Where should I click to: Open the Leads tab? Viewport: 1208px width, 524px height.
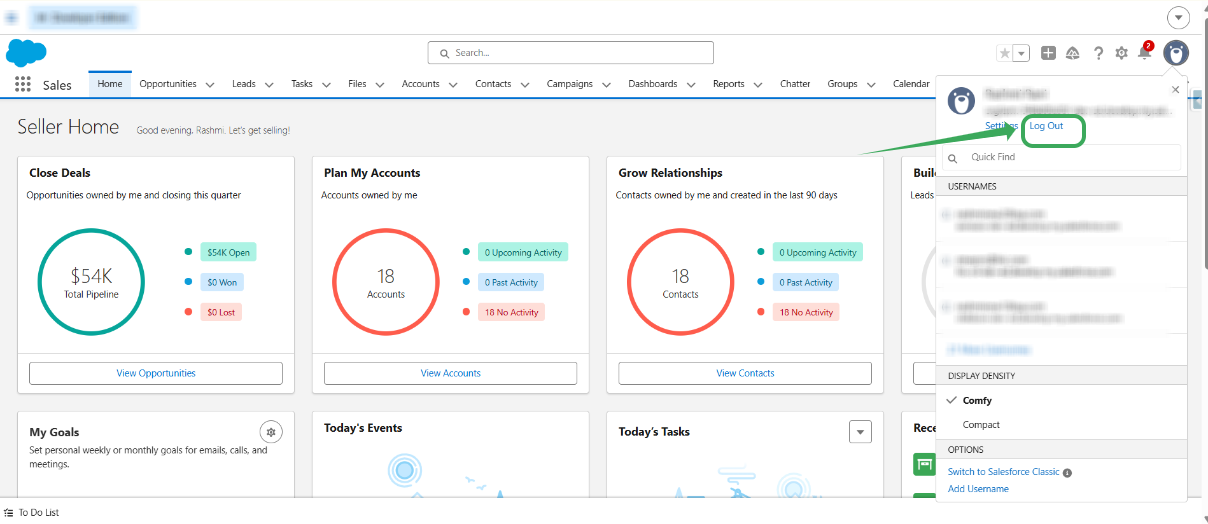[x=244, y=84]
